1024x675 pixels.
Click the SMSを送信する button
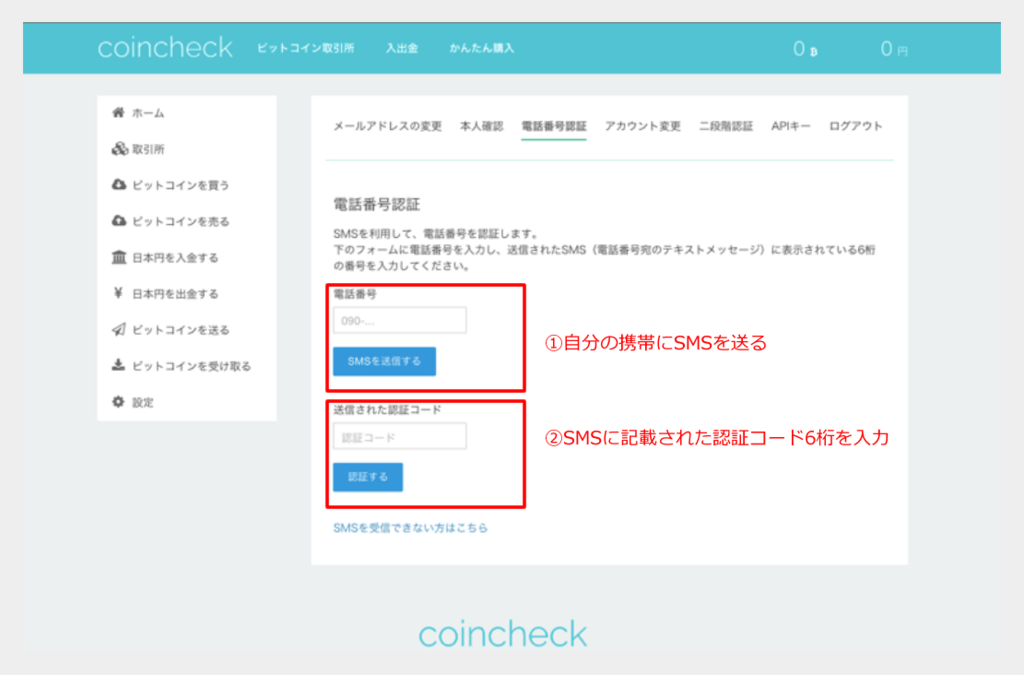pyautogui.click(x=384, y=361)
